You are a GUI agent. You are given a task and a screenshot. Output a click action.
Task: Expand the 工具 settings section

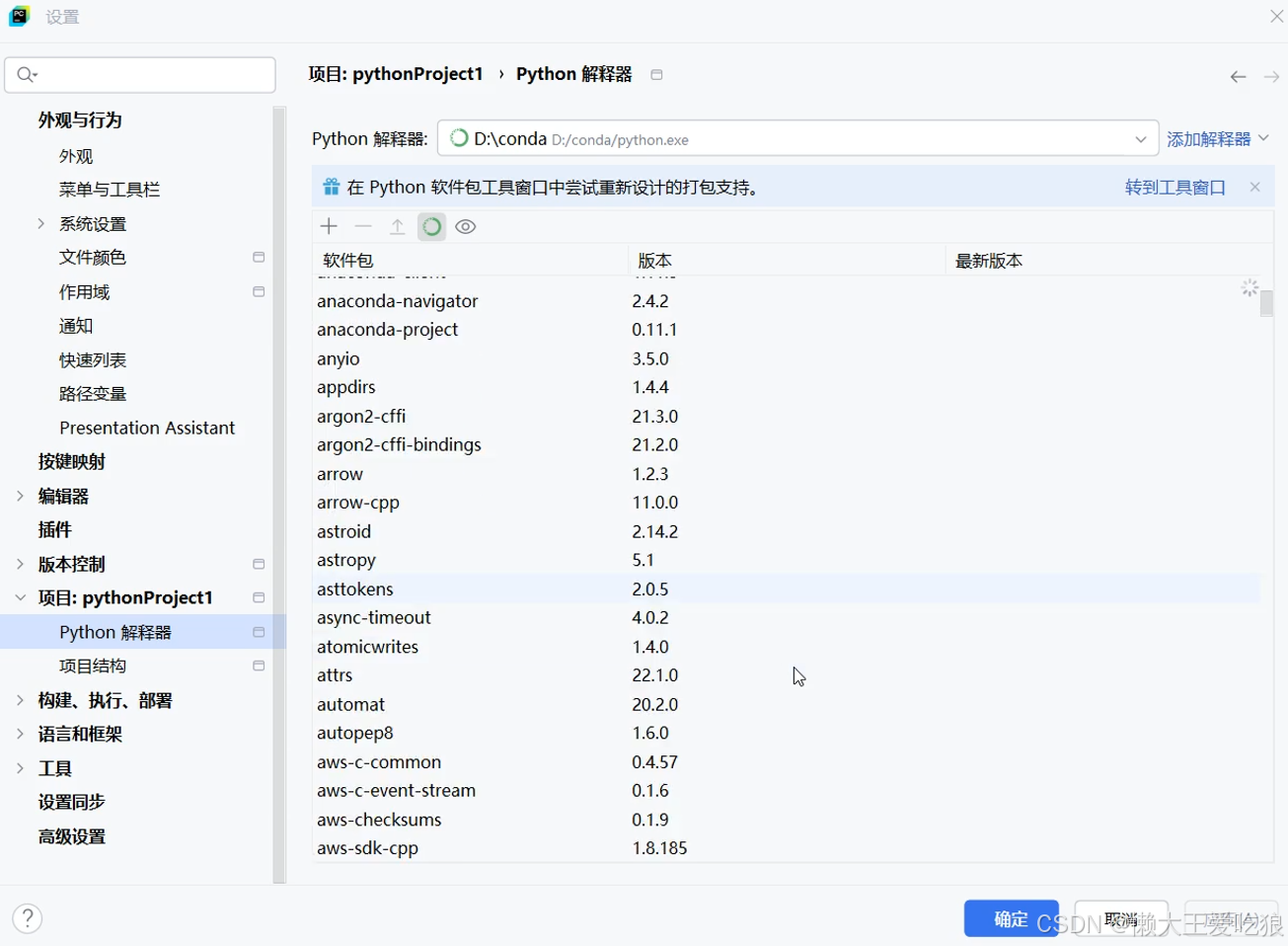20,768
